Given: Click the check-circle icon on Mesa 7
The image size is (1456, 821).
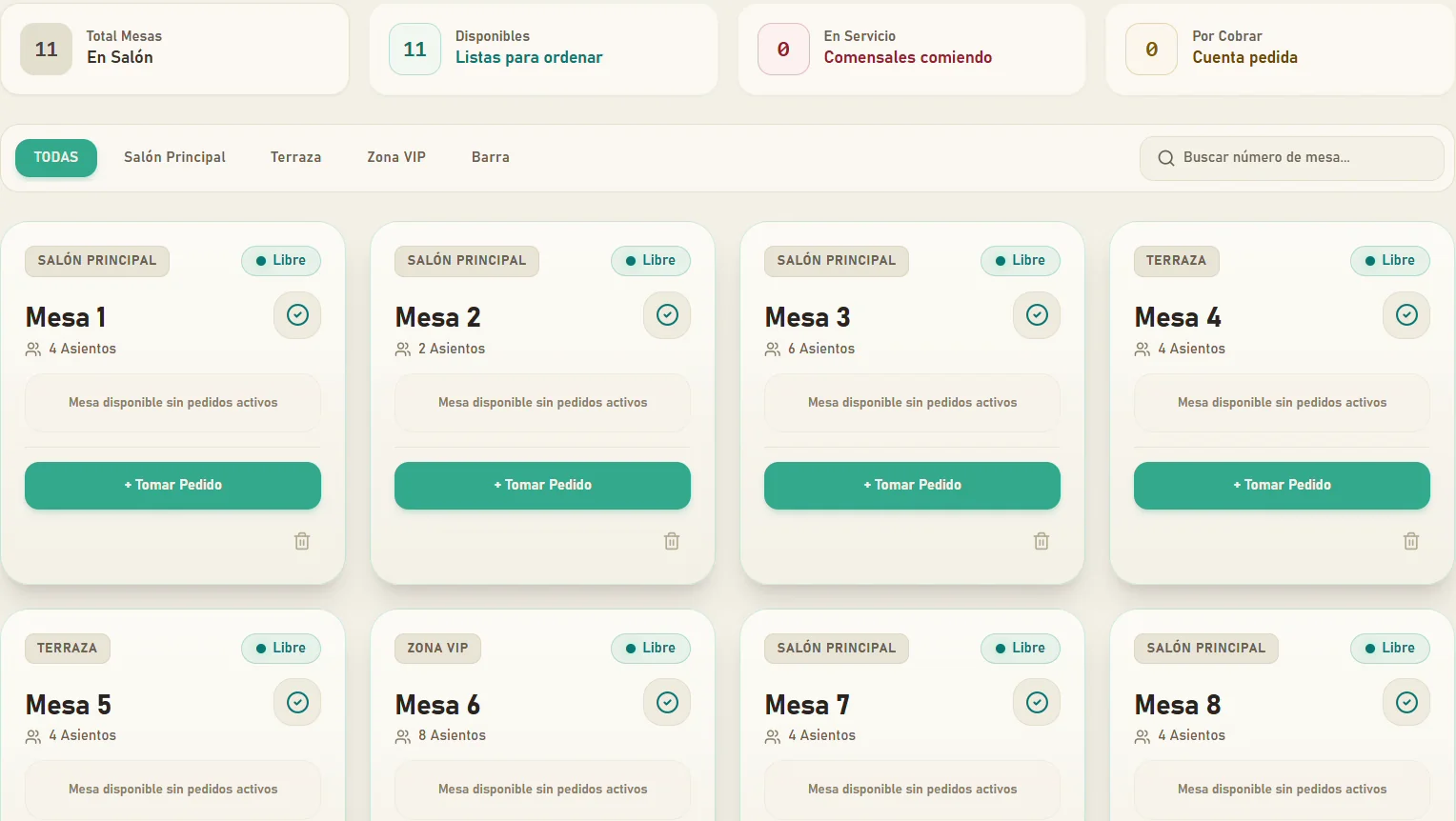Looking at the screenshot, I should [1037, 703].
